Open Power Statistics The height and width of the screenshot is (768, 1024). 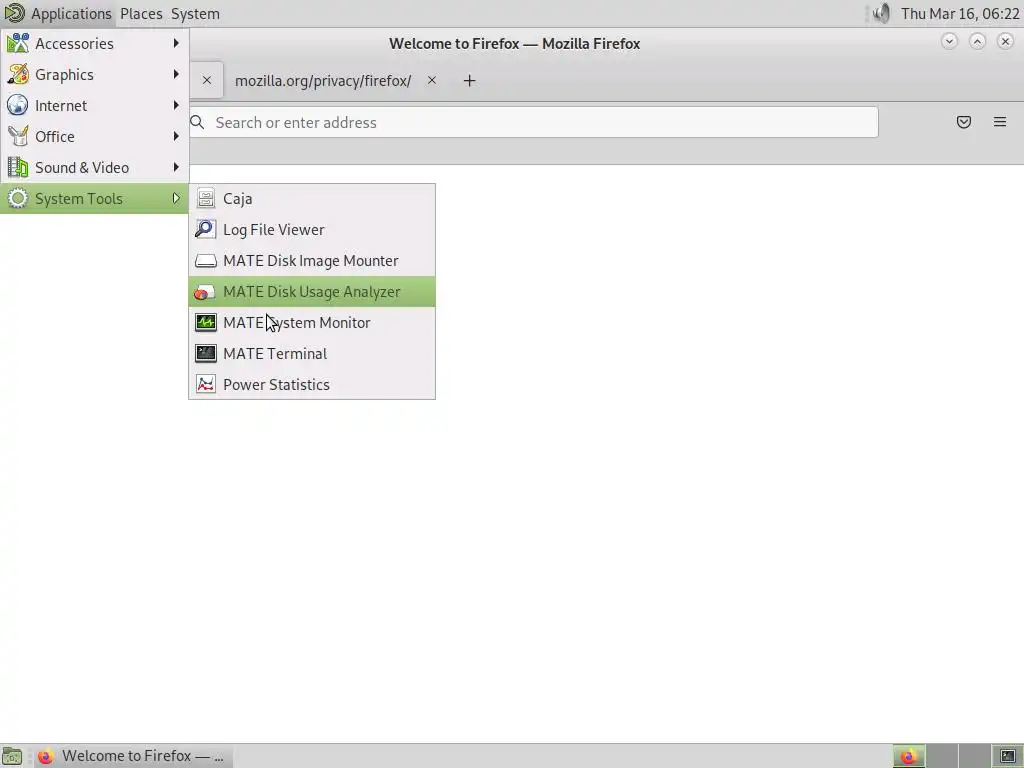[312, 385]
